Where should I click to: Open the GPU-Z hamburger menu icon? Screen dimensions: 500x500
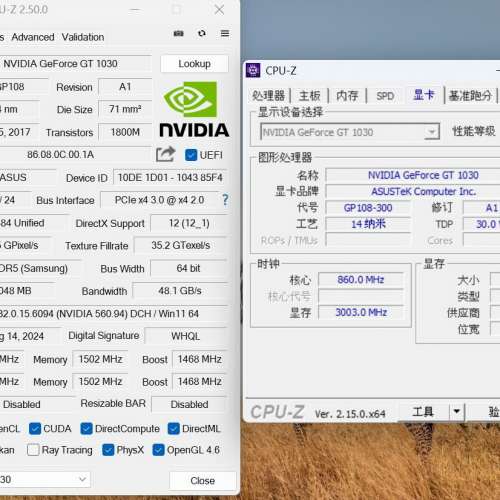point(225,33)
